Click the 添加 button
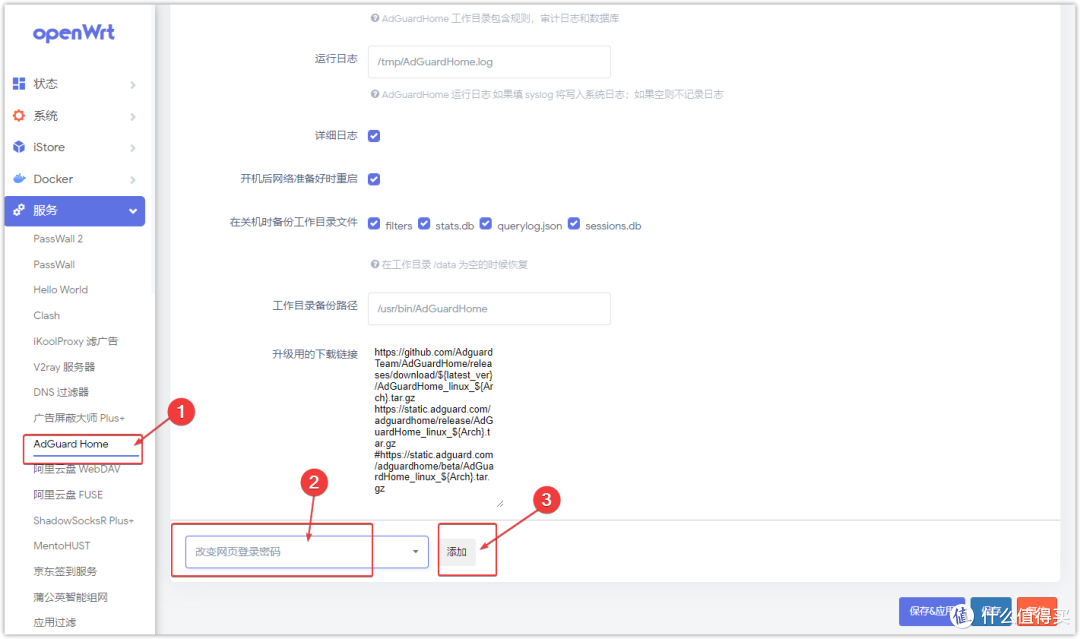 click(x=456, y=550)
